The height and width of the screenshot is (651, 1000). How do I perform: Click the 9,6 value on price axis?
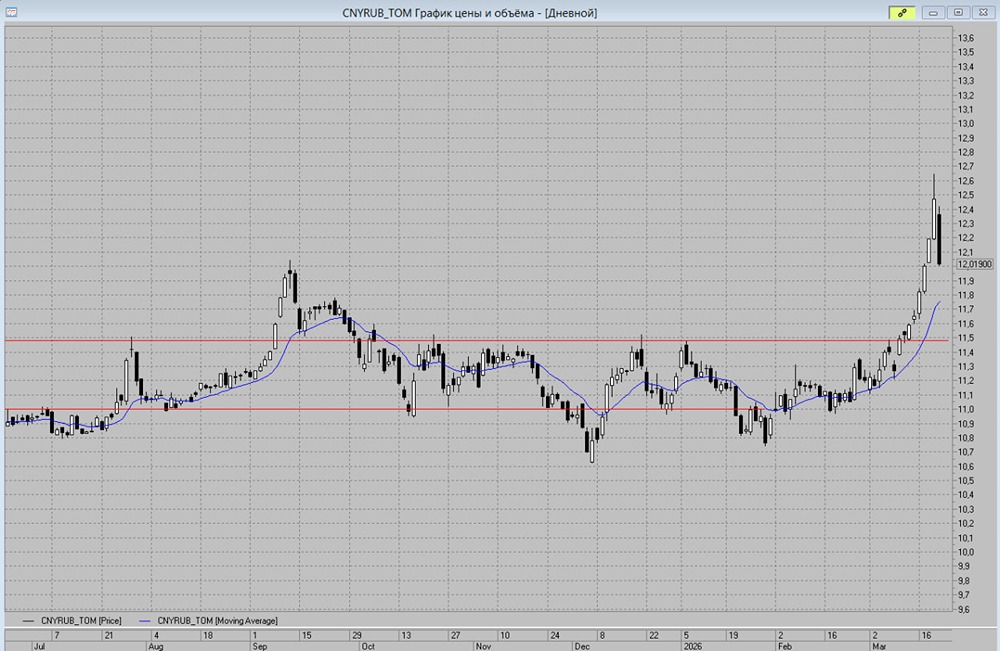pos(964,609)
